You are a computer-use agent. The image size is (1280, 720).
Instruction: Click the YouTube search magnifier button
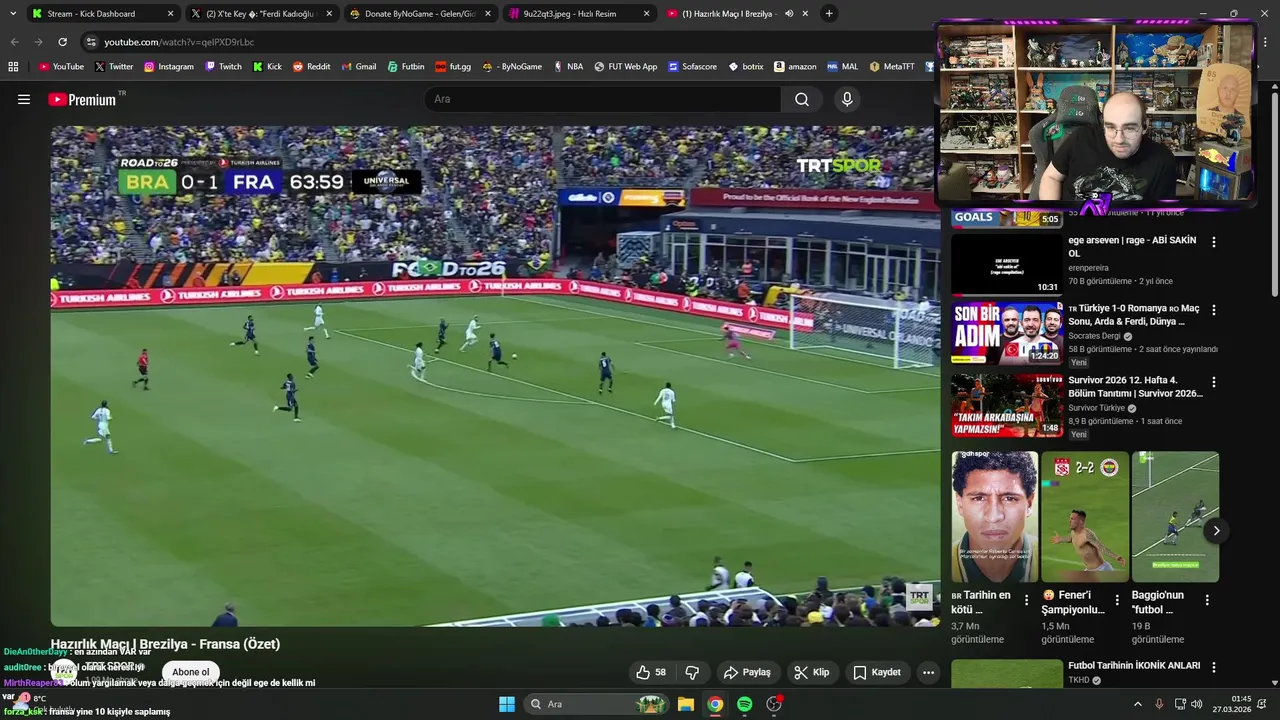click(802, 99)
